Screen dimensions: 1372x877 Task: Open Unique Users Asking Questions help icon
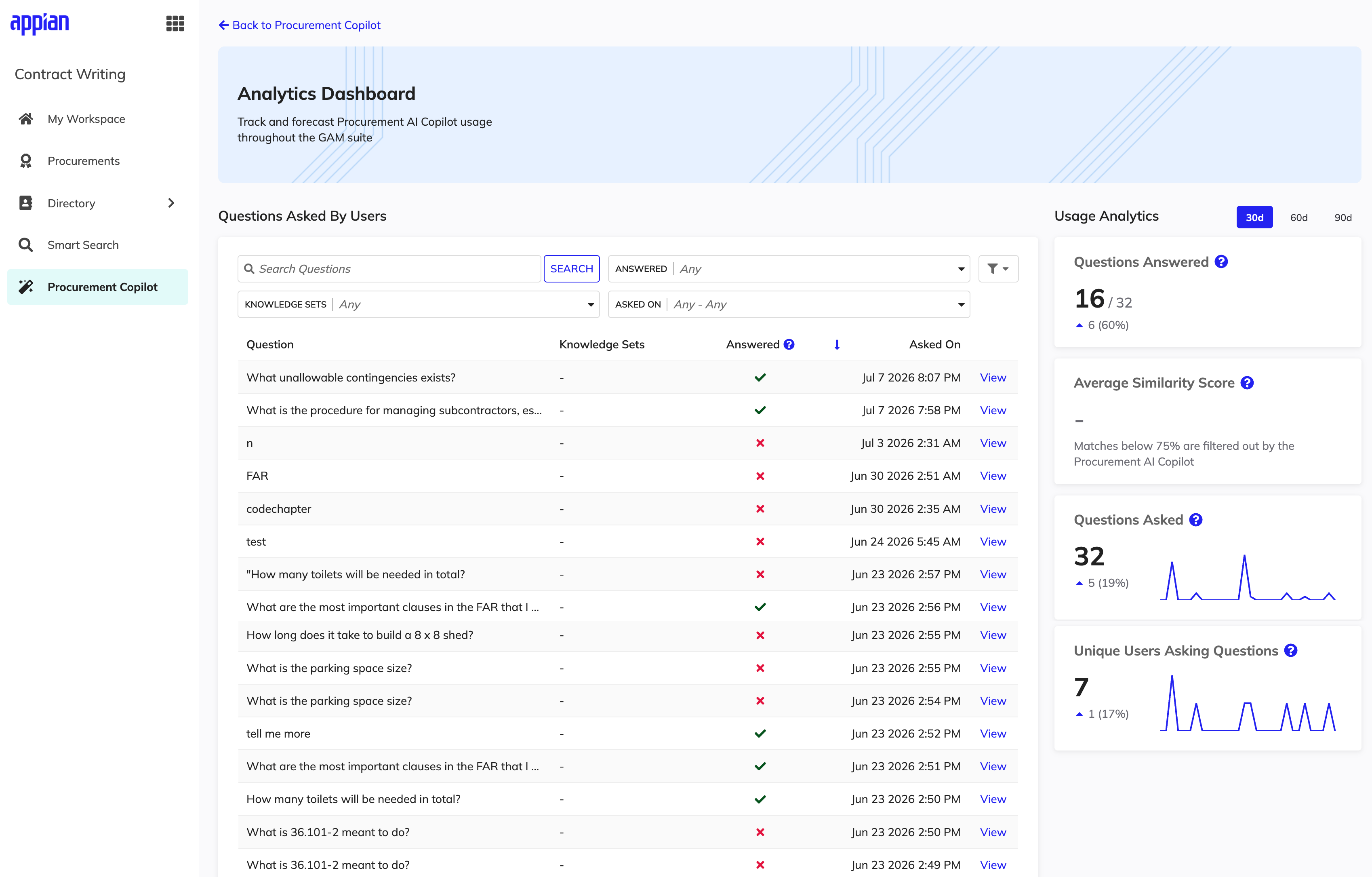pos(1291,651)
